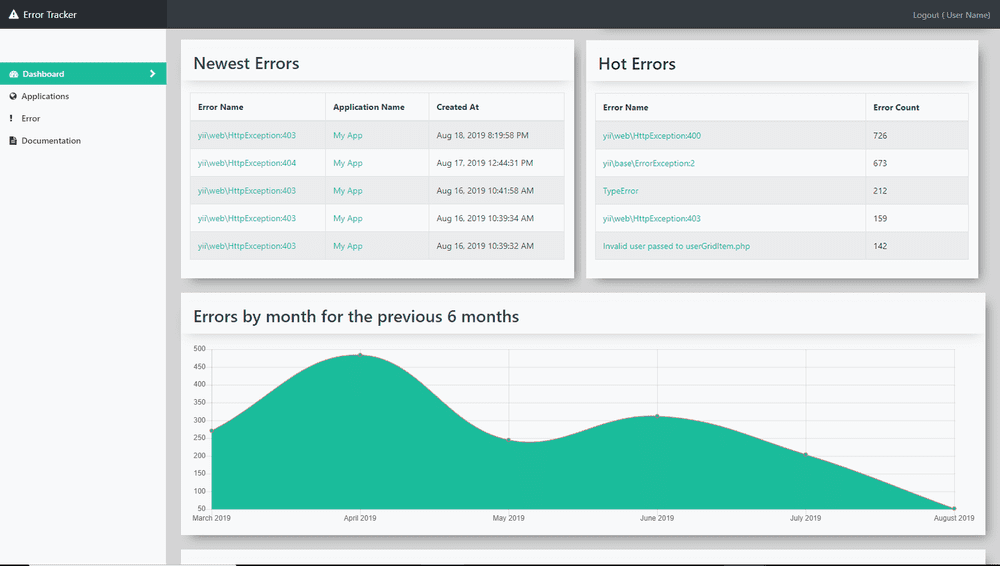Click the April 2019 axis label
This screenshot has height=566, width=1000.
(x=360, y=518)
